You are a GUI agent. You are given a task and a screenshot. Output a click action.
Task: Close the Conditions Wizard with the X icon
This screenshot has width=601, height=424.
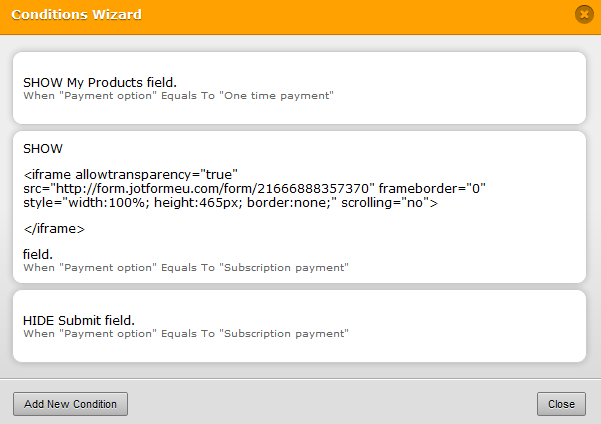pos(583,14)
